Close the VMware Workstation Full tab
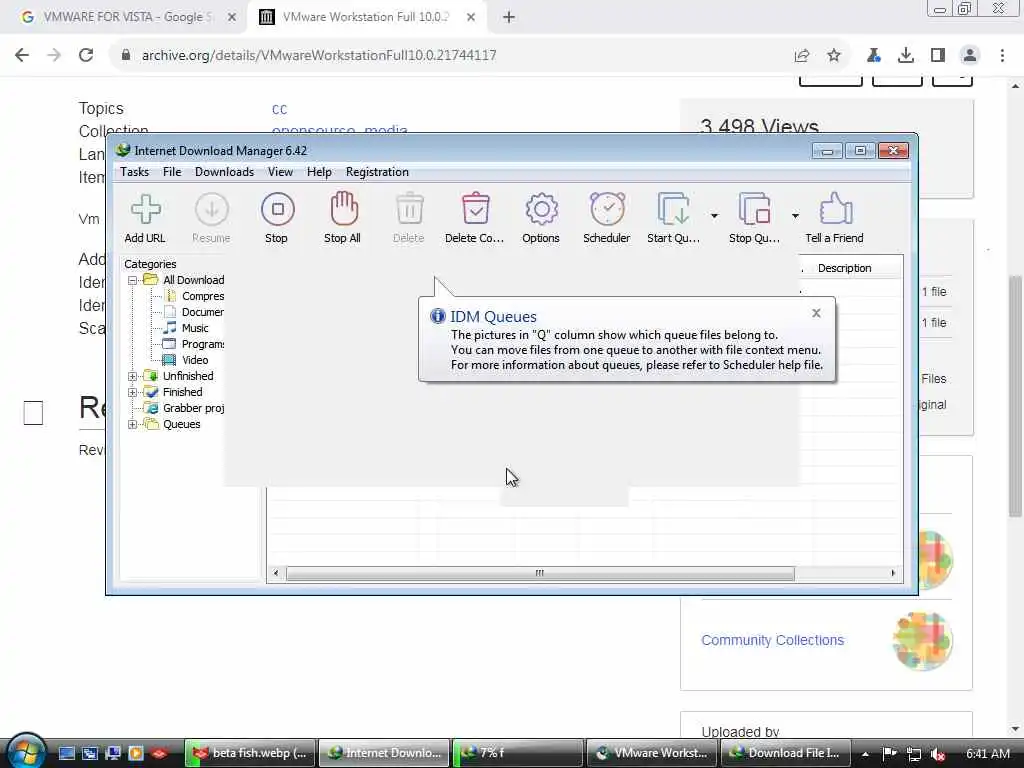1024x768 pixels. 471,18
